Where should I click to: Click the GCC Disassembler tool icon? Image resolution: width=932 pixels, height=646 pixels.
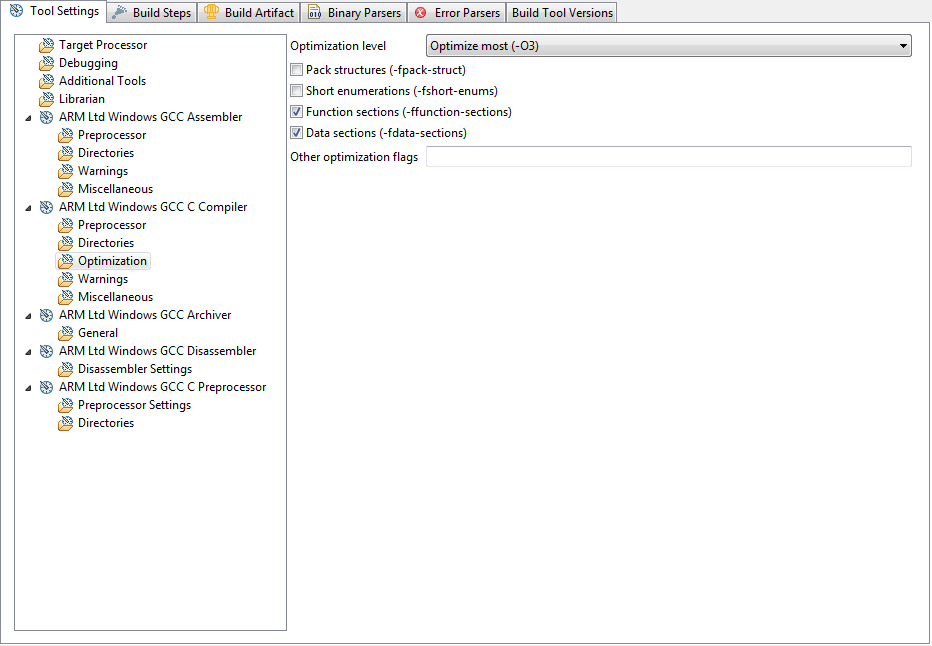(x=46, y=351)
